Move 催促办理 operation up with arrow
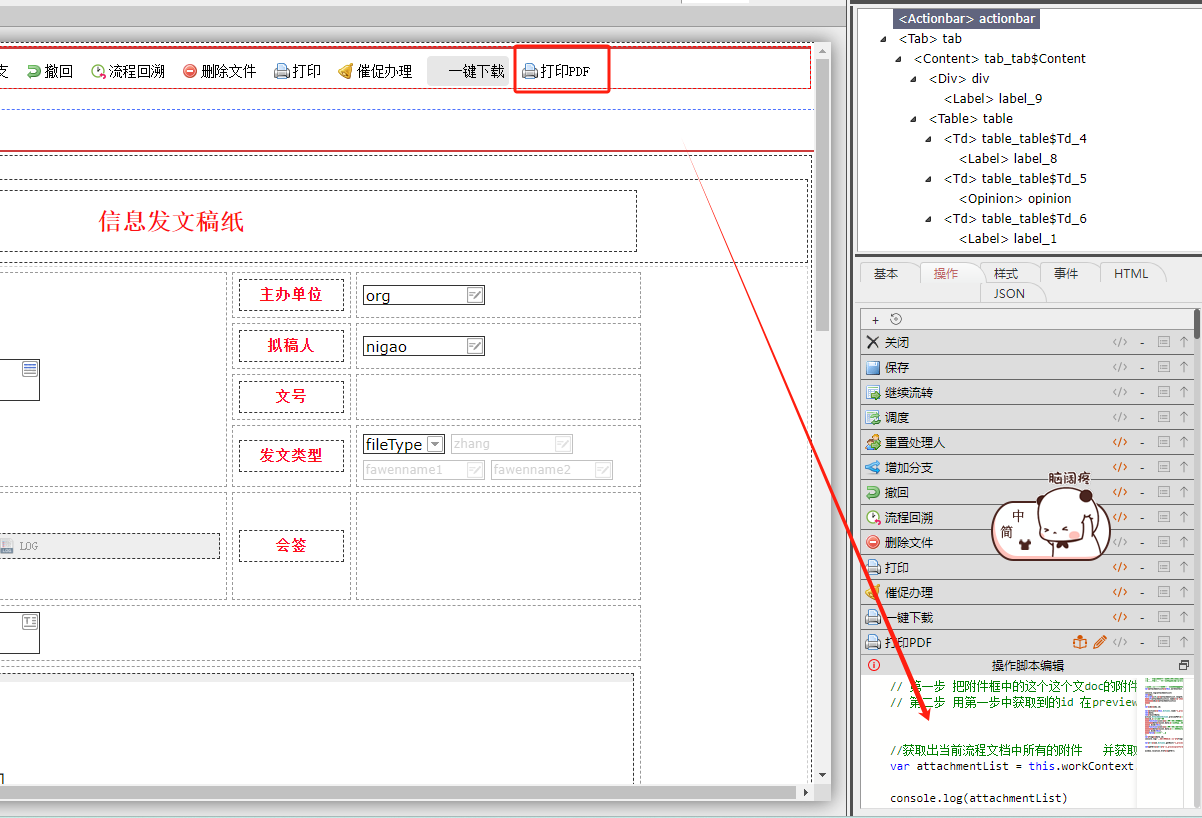The height and width of the screenshot is (818, 1202). [x=1184, y=592]
